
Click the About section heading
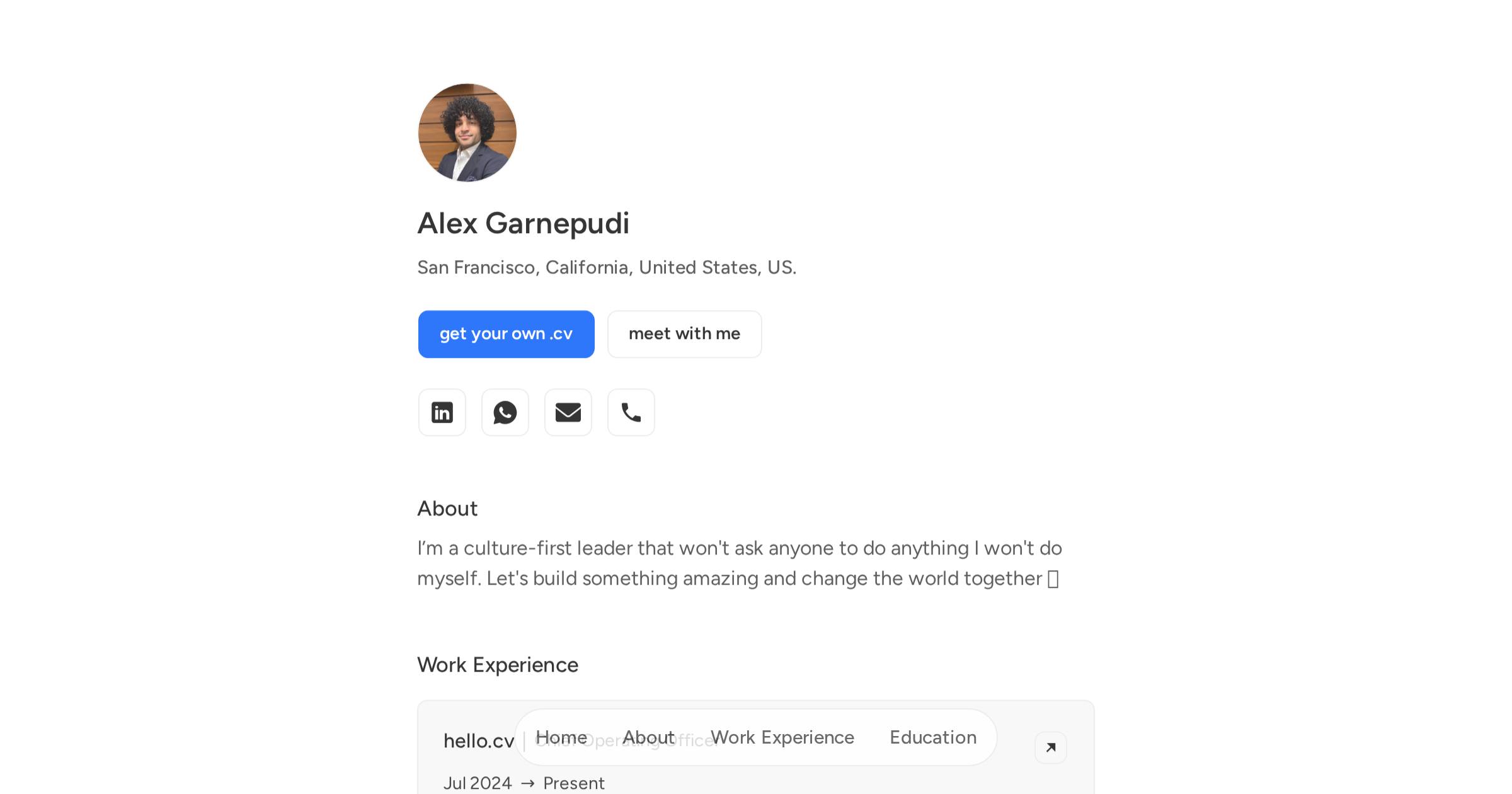pos(447,509)
